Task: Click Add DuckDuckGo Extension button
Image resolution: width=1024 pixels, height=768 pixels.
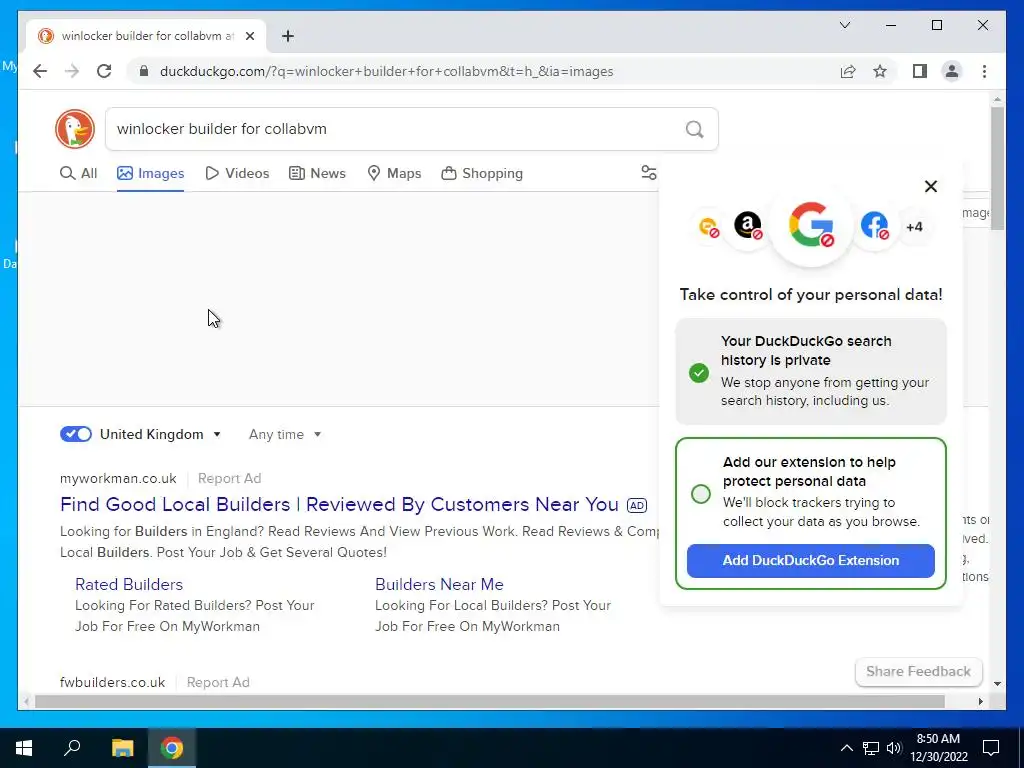Action: (810, 560)
